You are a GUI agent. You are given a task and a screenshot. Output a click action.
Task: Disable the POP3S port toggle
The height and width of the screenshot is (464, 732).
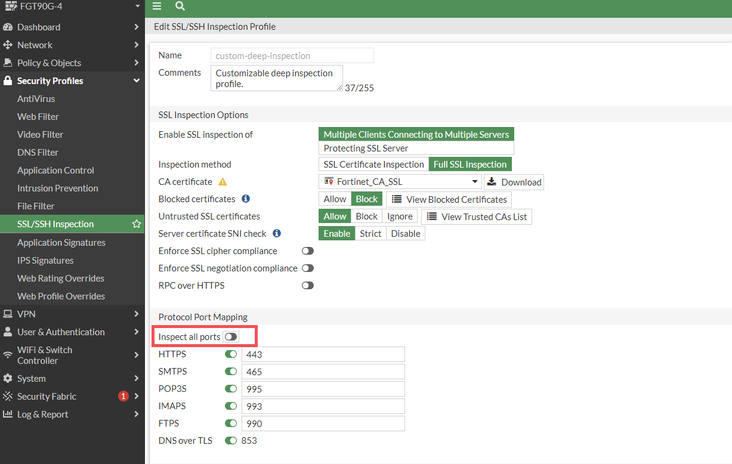[231, 388]
